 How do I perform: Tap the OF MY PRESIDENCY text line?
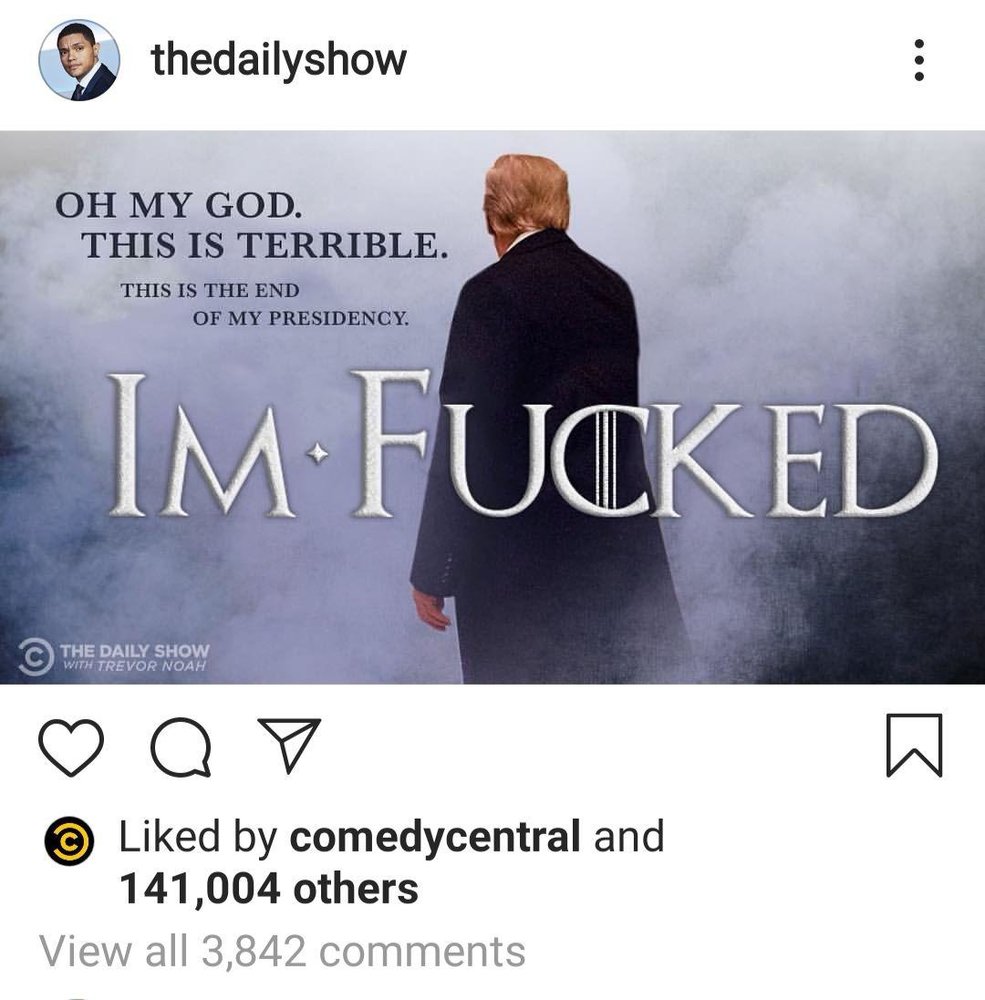tap(300, 318)
